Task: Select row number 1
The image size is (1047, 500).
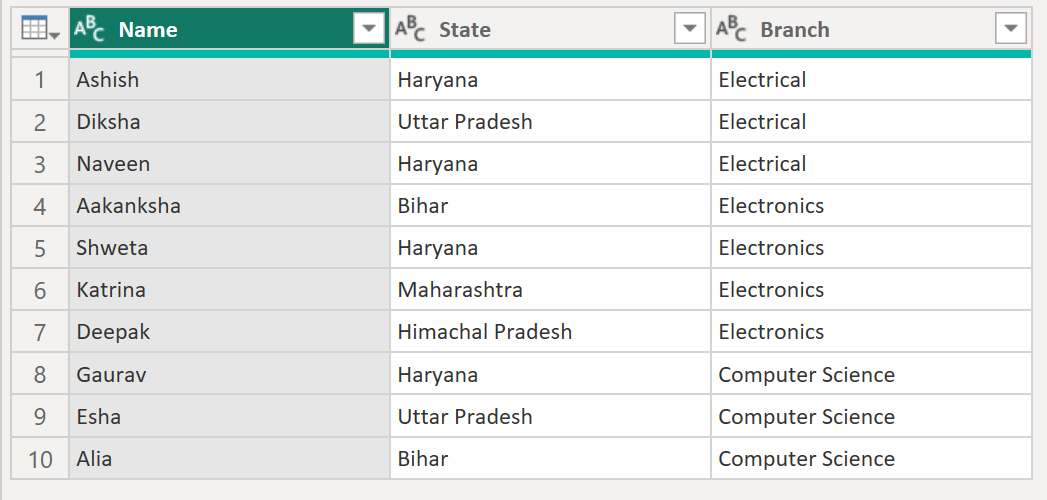Action: click(x=40, y=80)
